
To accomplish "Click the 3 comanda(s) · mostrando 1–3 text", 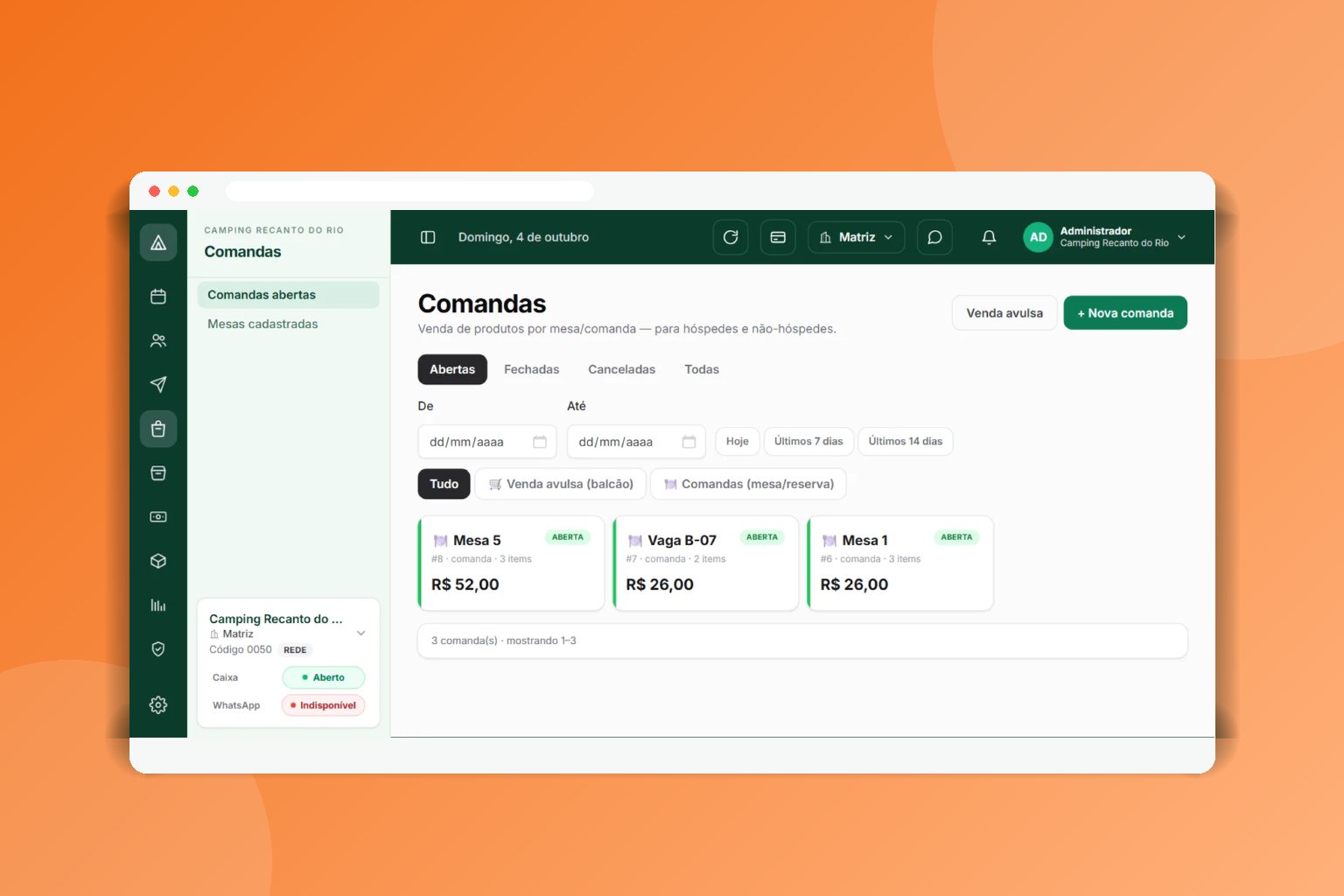I will coord(503,640).
